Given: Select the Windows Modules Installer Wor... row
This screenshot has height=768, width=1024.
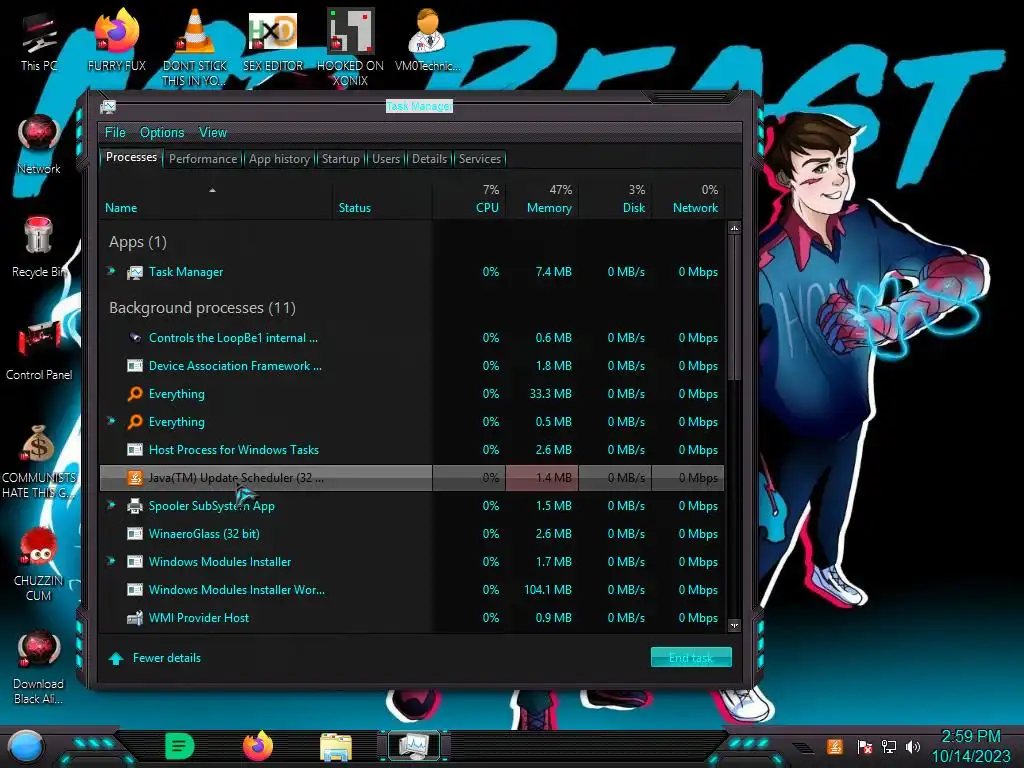Looking at the screenshot, I should click(x=412, y=590).
